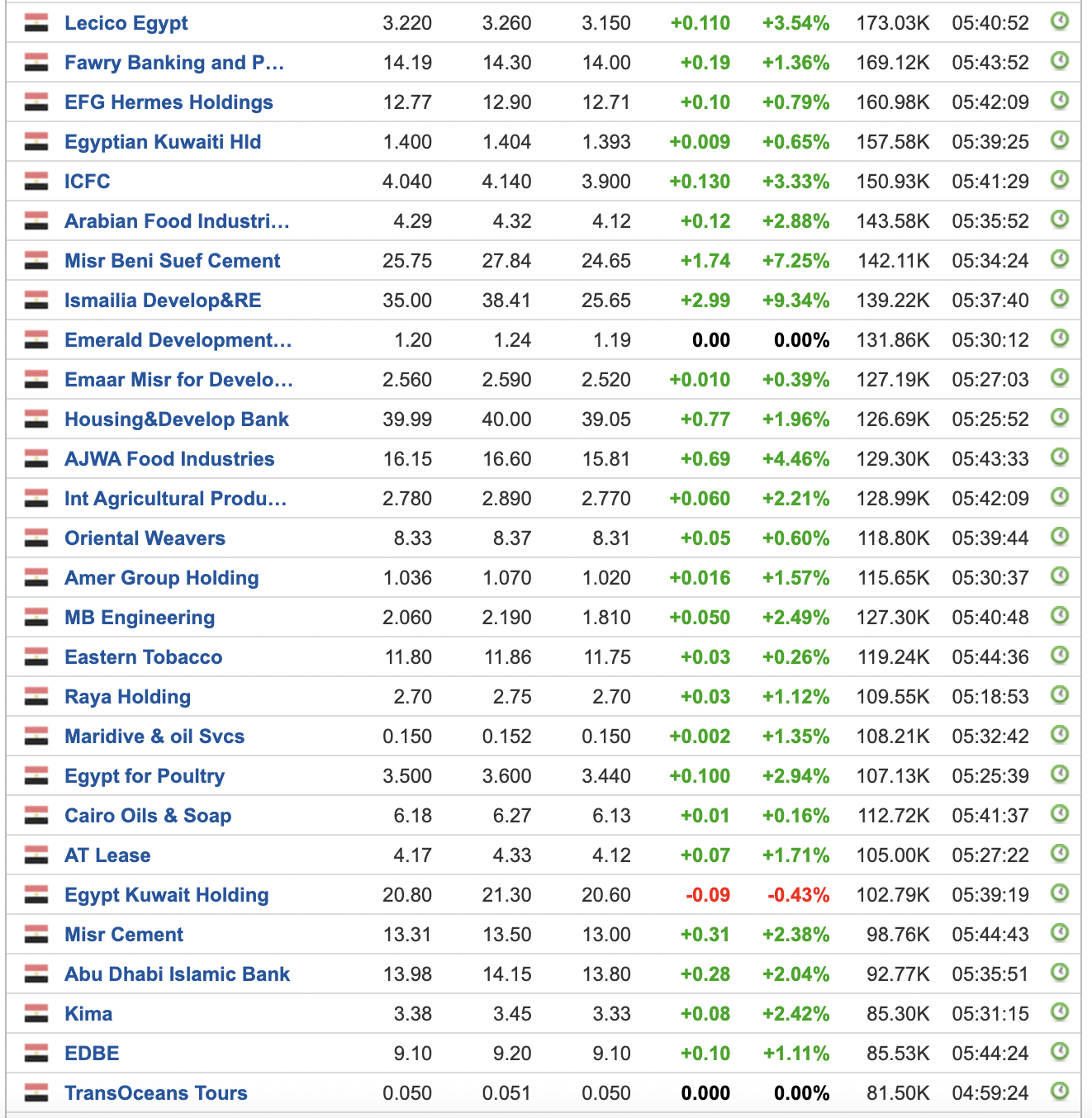
Task: Click clock icon in Misr Beni Suef Cement row
Action: coord(1060,258)
